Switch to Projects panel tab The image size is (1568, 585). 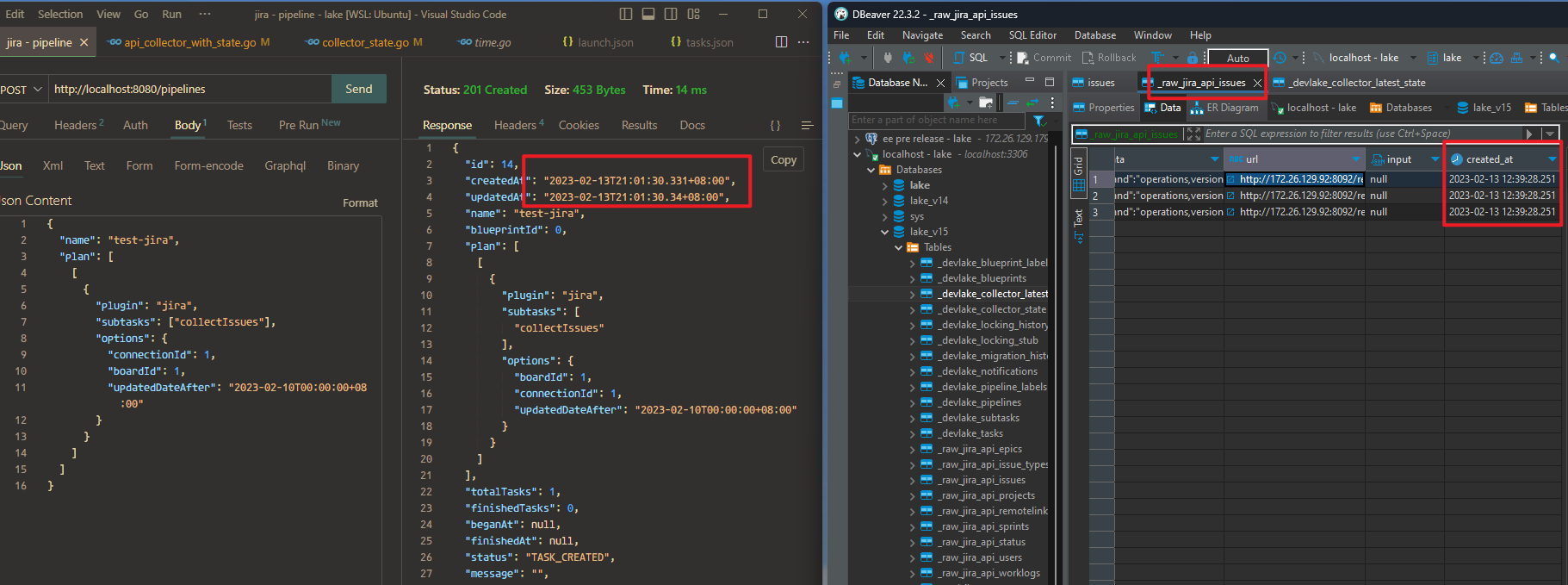982,83
